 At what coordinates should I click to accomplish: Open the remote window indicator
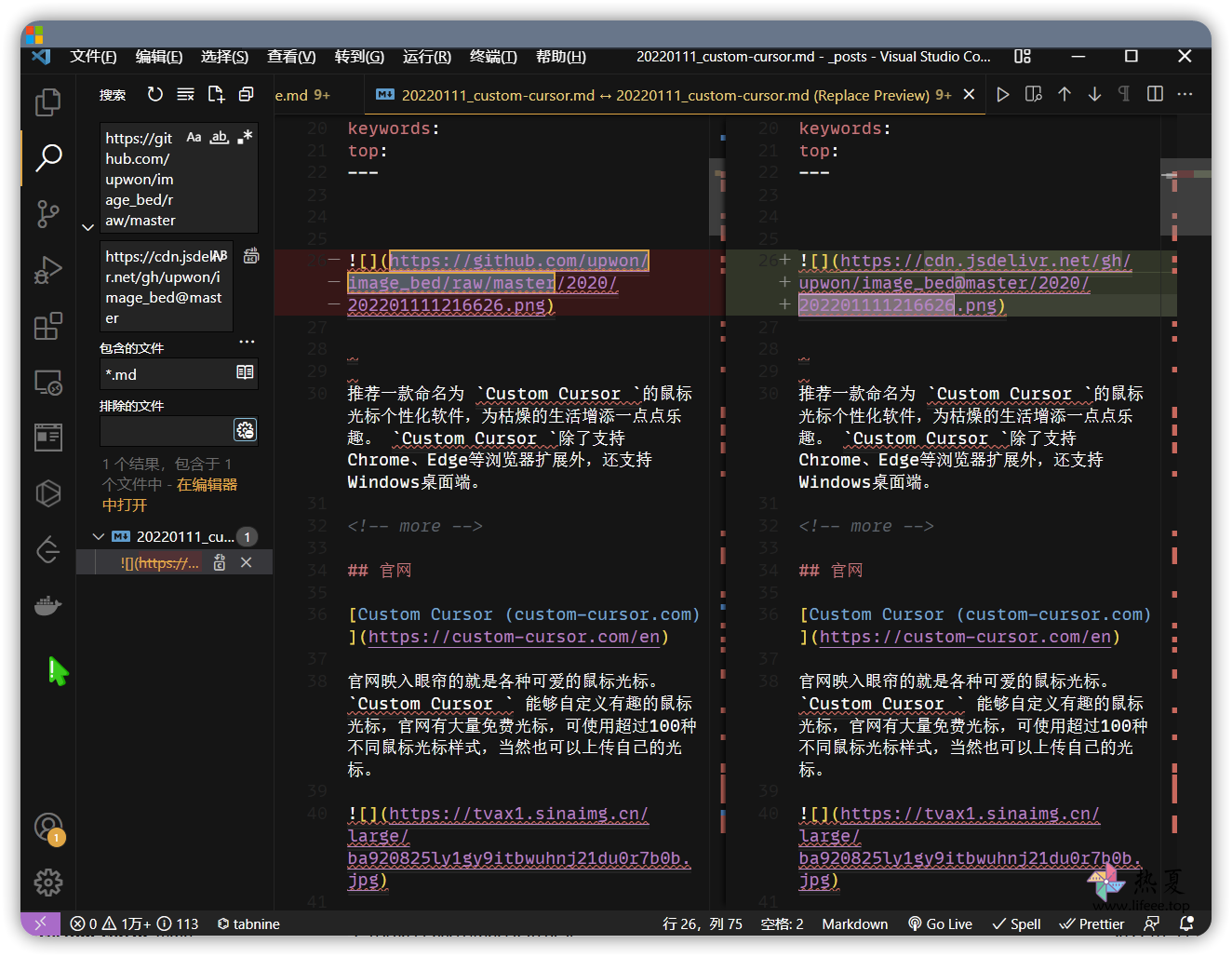pos(40,923)
